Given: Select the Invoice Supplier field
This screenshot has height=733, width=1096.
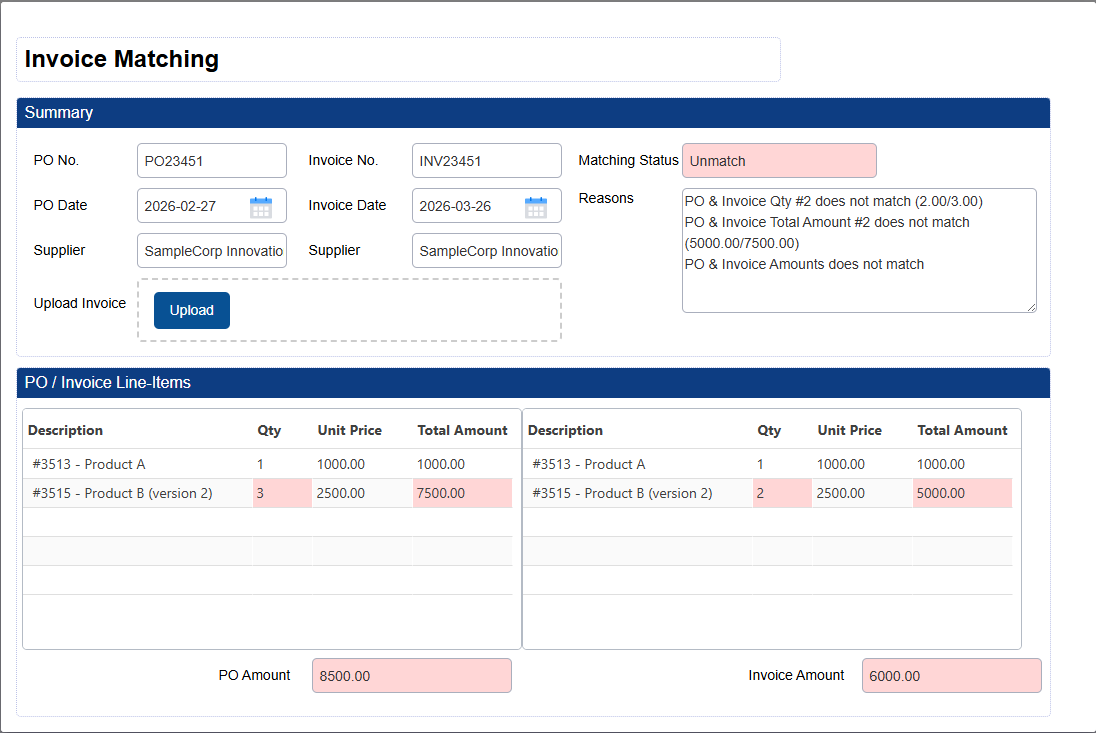Looking at the screenshot, I should tap(486, 251).
